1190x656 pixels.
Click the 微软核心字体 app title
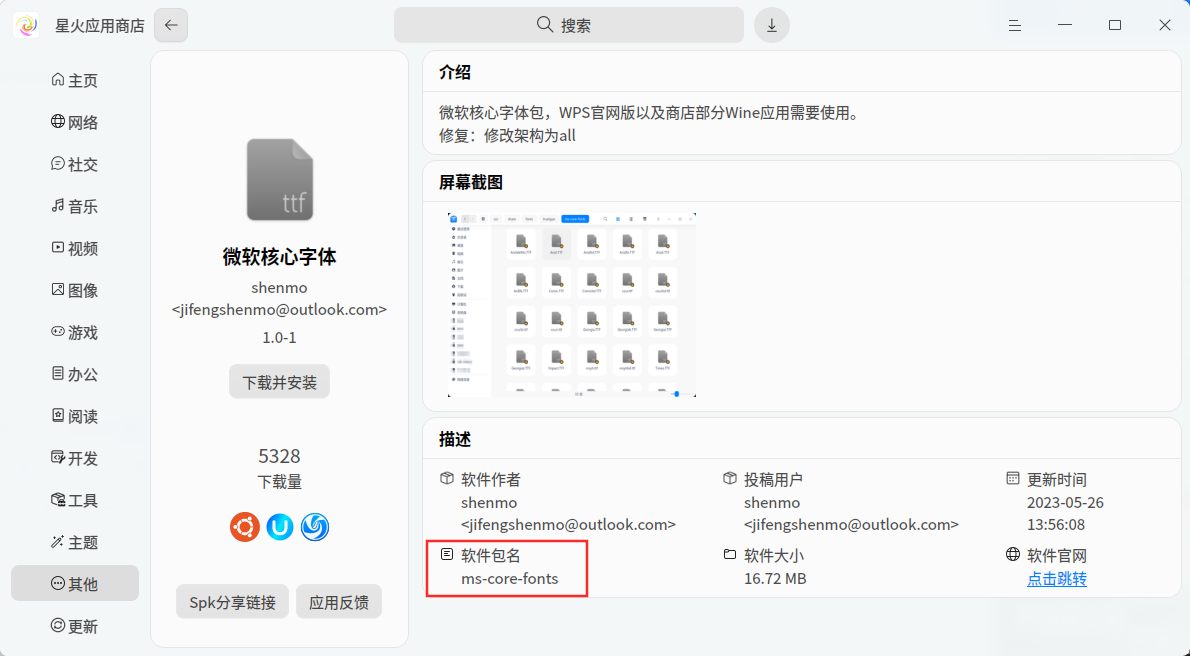(279, 257)
